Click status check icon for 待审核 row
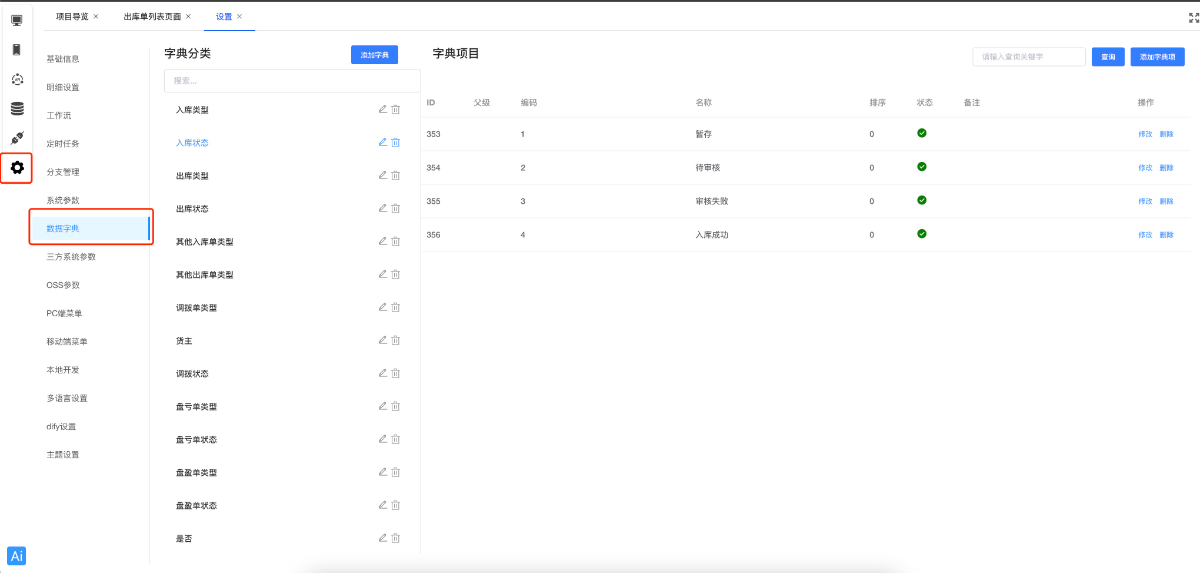The image size is (1200, 573). pos(922,167)
